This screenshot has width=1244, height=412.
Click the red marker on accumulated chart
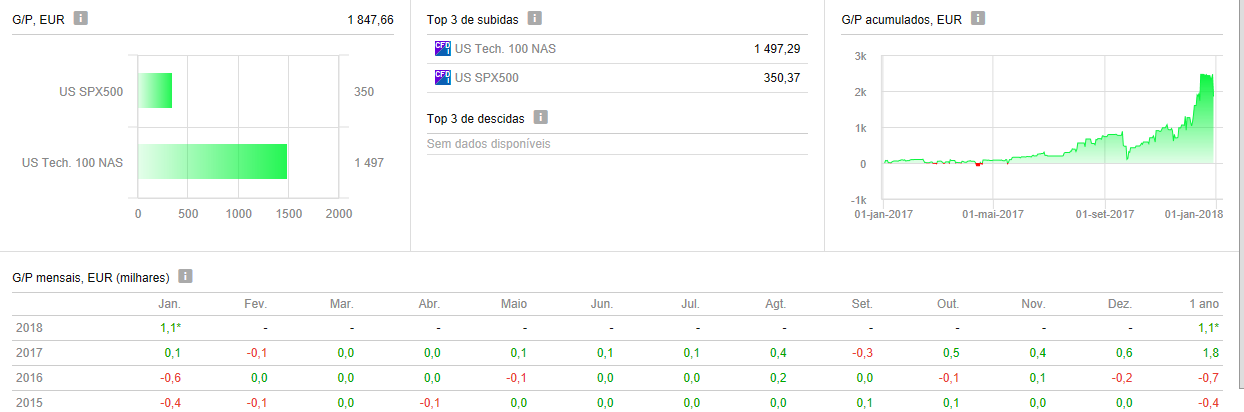978,165
